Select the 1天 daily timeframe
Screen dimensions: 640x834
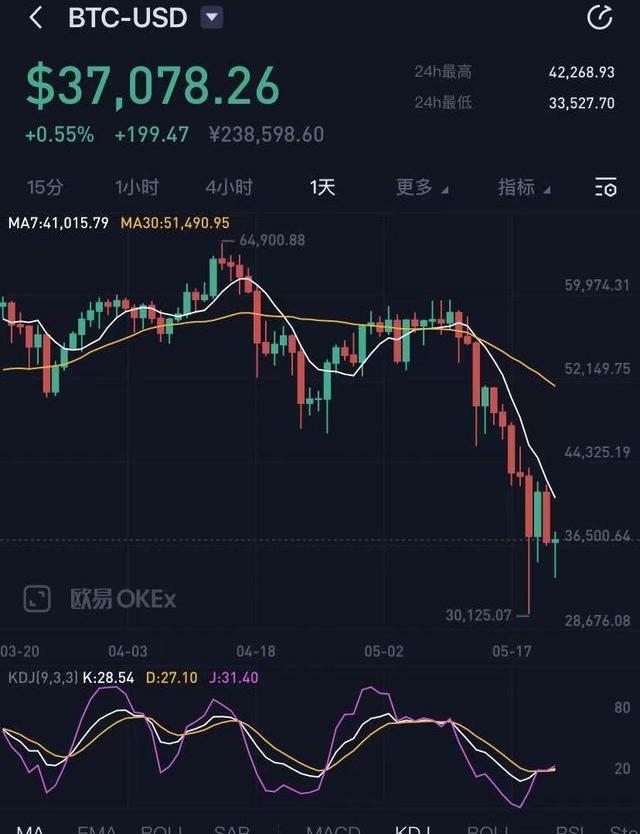[322, 187]
